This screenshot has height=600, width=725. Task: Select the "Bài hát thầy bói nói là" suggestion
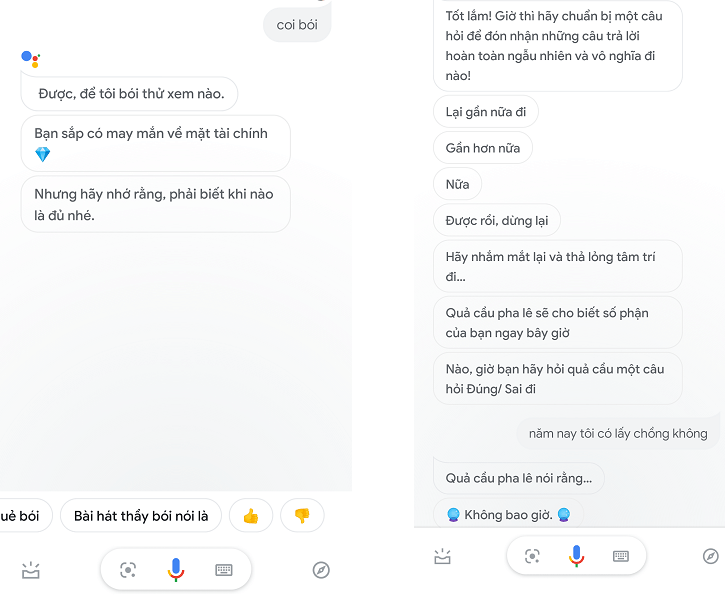[x=141, y=516]
